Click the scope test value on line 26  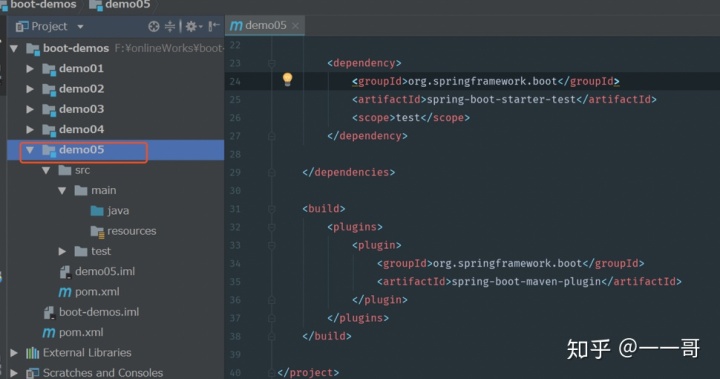point(408,118)
